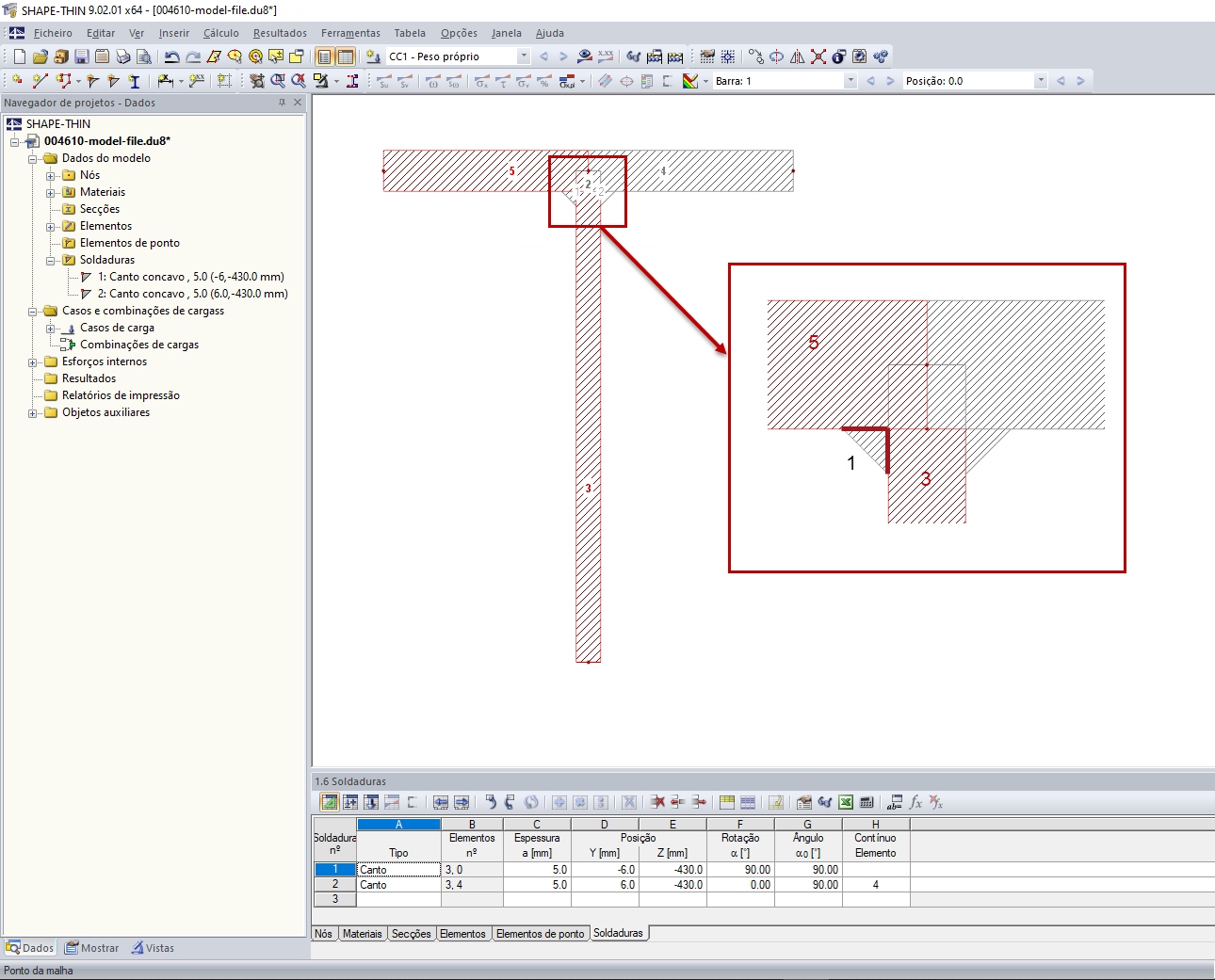The height and width of the screenshot is (980, 1215).
Task: Click the first icon in the table toolbar
Action: (330, 802)
